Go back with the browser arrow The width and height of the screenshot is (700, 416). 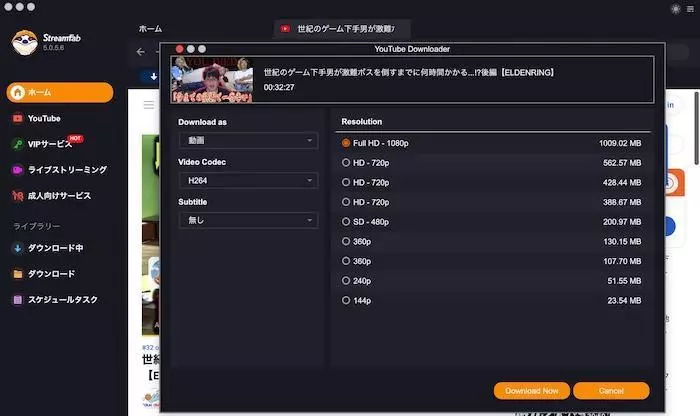click(x=141, y=52)
